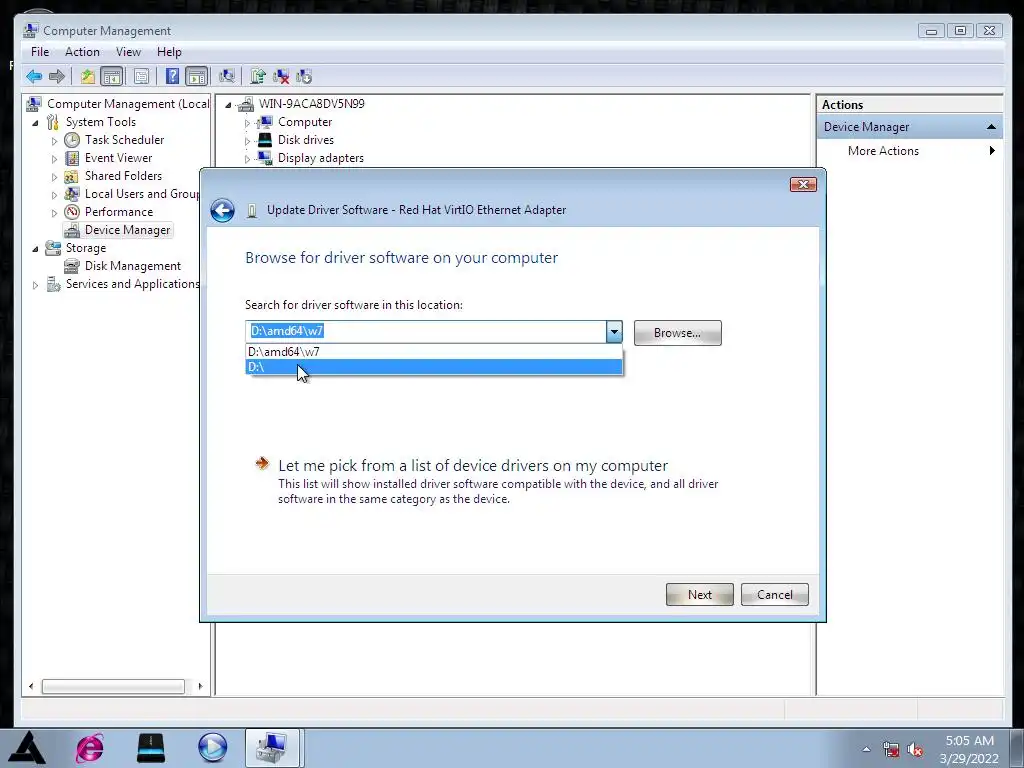Image resolution: width=1024 pixels, height=768 pixels.
Task: Expand Disk drives device category
Action: pyautogui.click(x=247, y=140)
